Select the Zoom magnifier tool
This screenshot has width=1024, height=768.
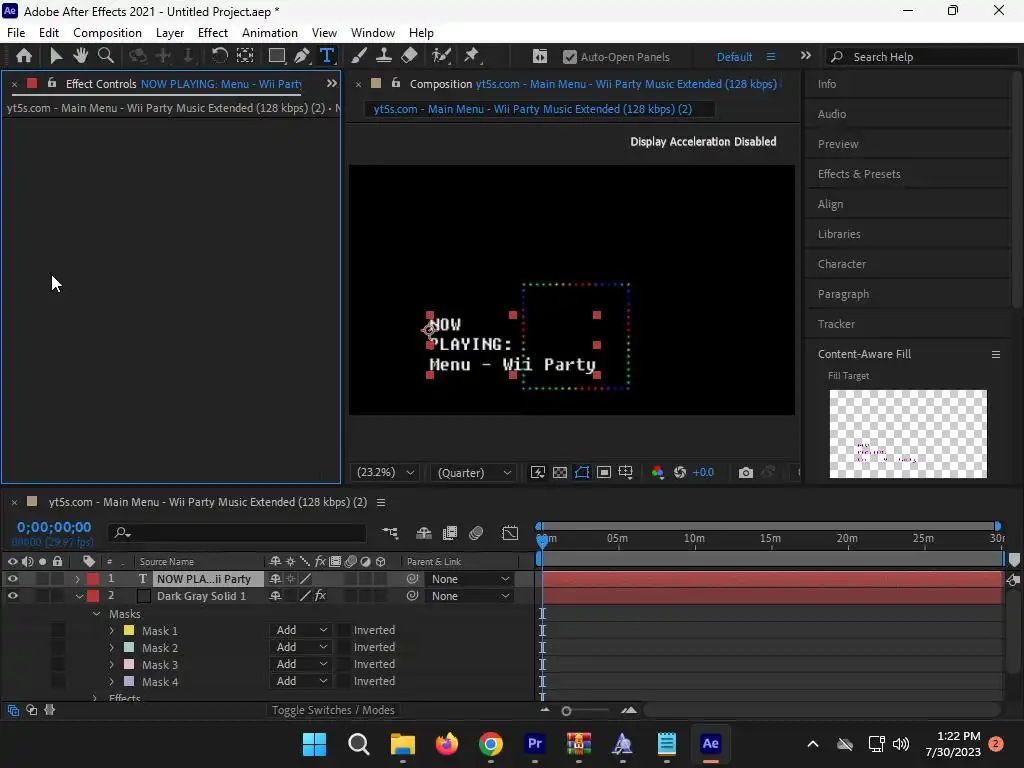coord(106,56)
